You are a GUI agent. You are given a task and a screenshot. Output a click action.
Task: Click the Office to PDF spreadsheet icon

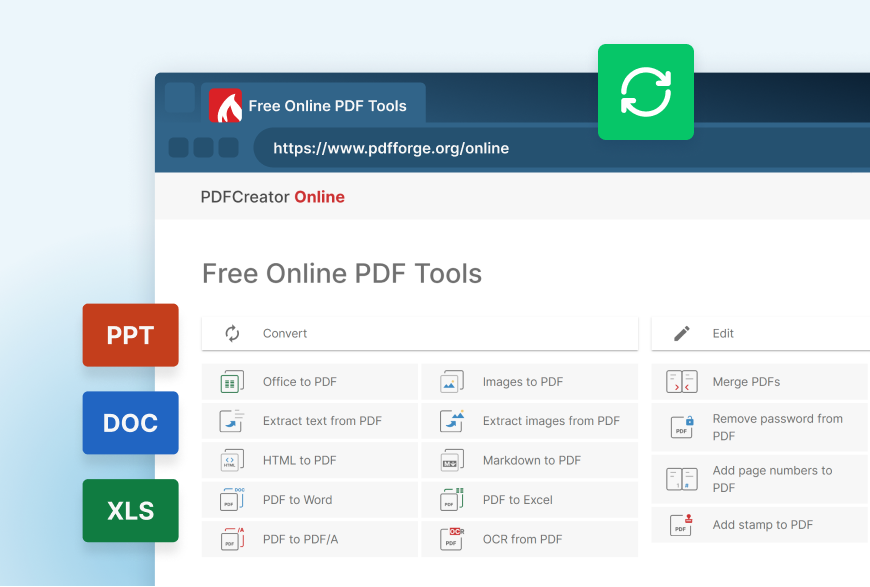point(232,382)
